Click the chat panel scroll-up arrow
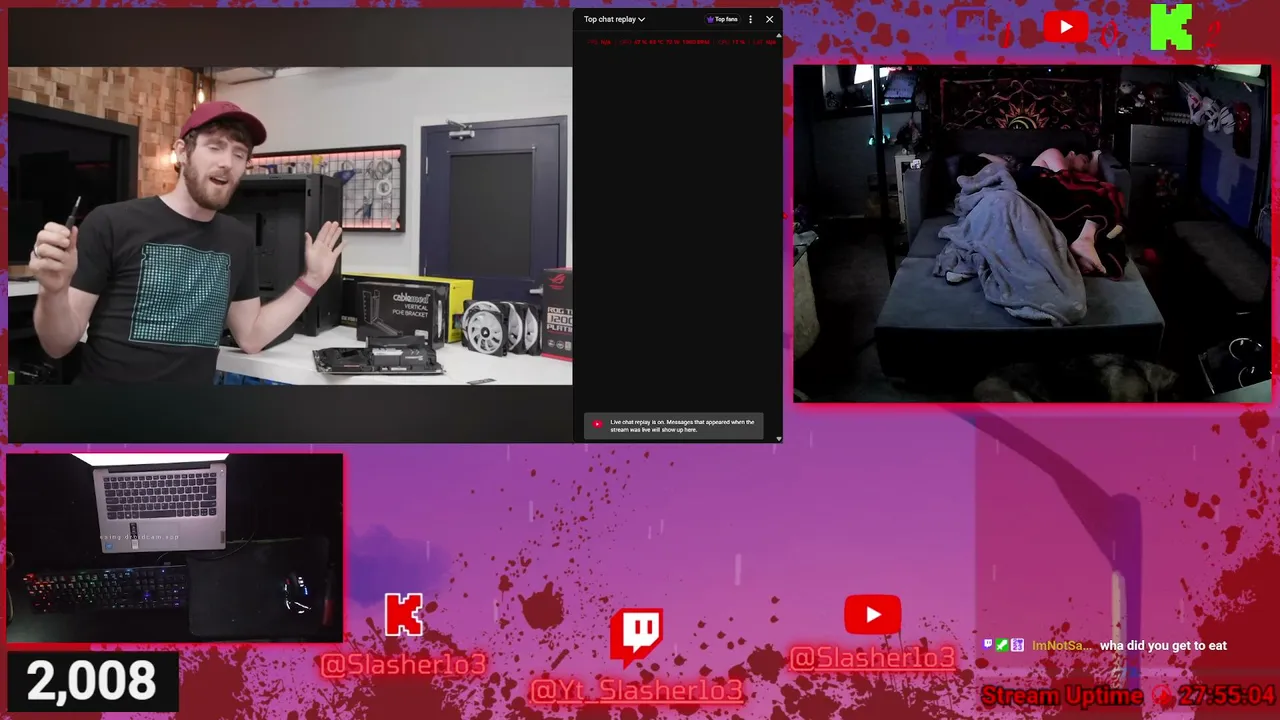The height and width of the screenshot is (720, 1280). 779,35
